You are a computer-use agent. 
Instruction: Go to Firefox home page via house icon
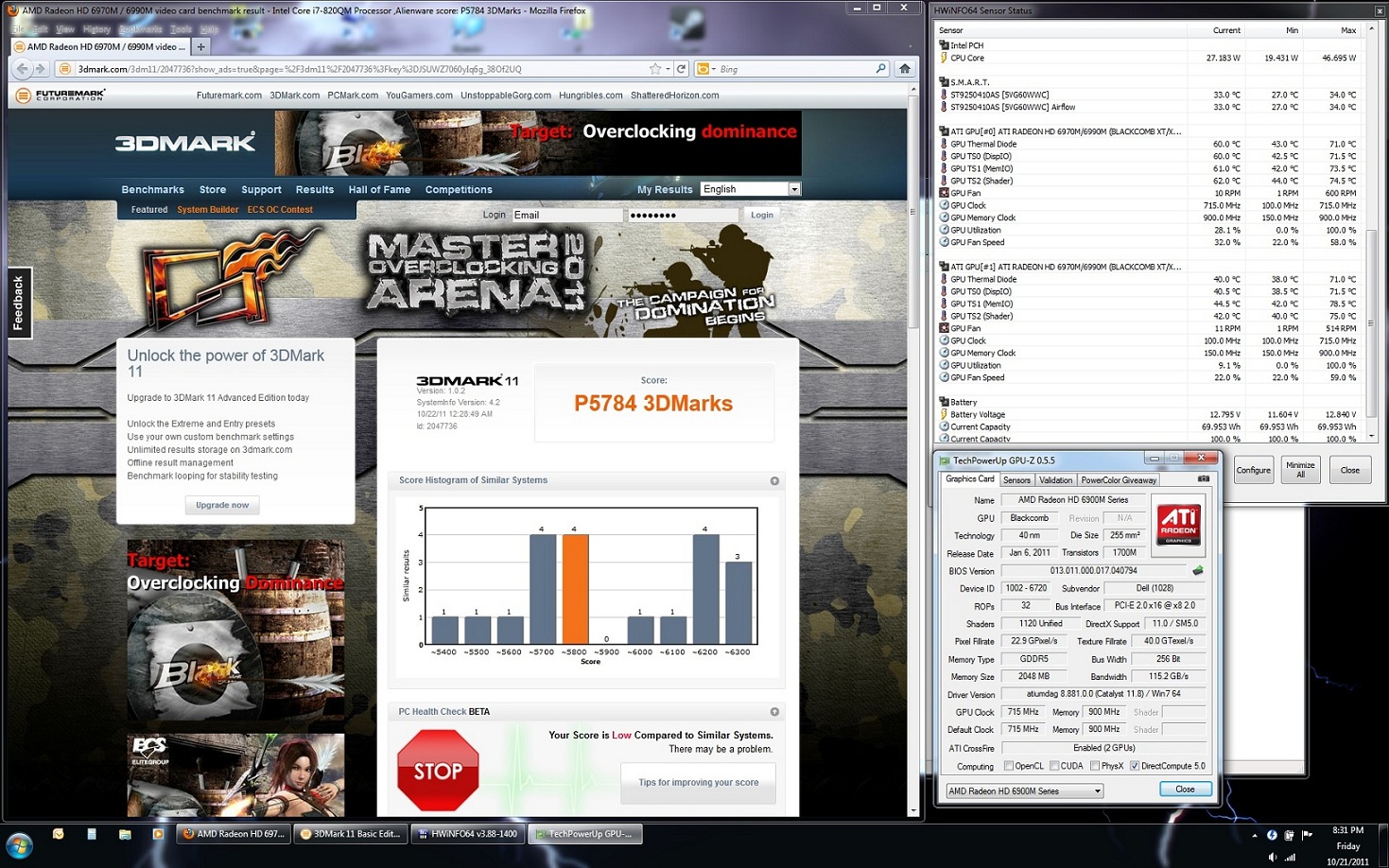click(x=905, y=68)
